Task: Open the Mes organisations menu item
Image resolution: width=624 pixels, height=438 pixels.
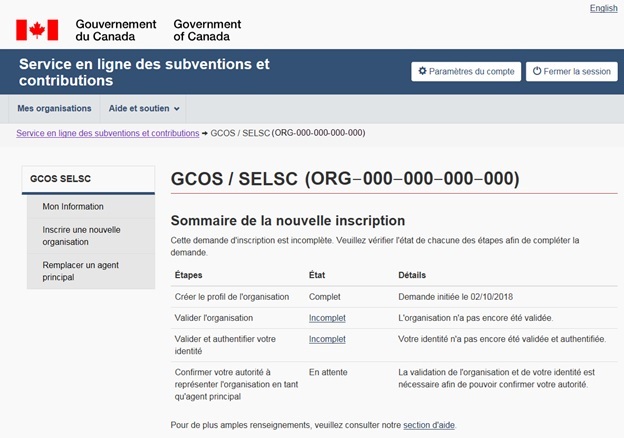Action: [54, 108]
